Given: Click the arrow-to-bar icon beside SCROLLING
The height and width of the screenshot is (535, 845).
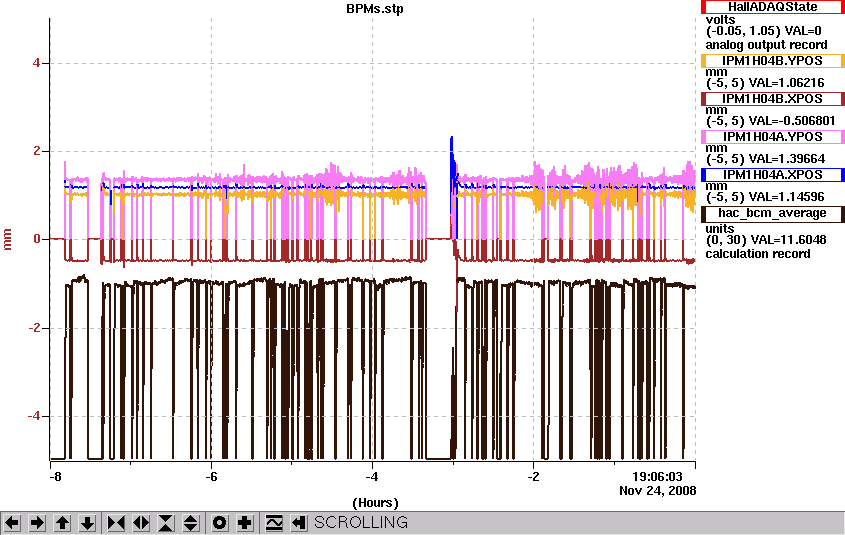Looking at the screenshot, I should pyautogui.click(x=299, y=523).
